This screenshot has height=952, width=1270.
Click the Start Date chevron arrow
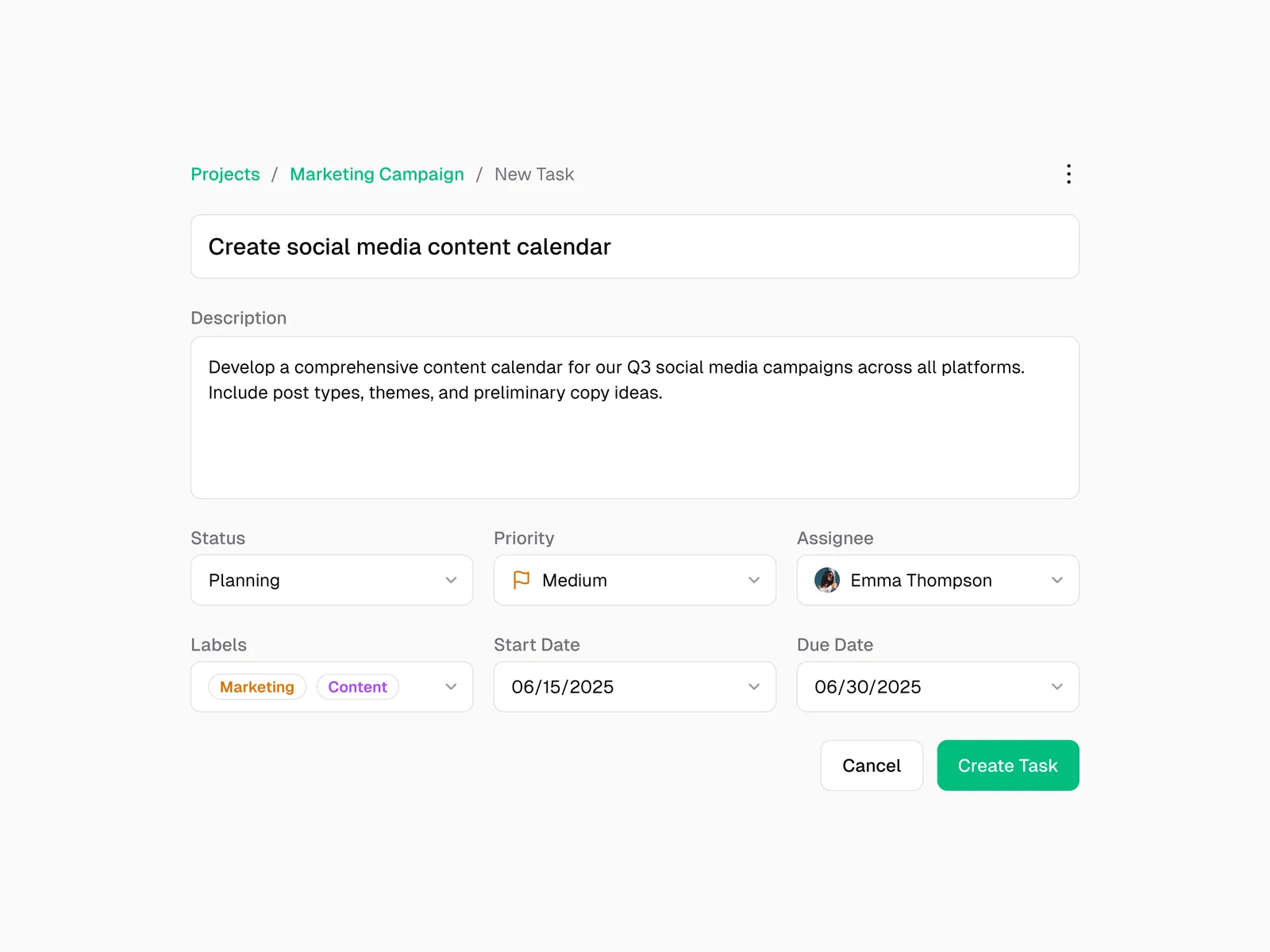point(754,687)
